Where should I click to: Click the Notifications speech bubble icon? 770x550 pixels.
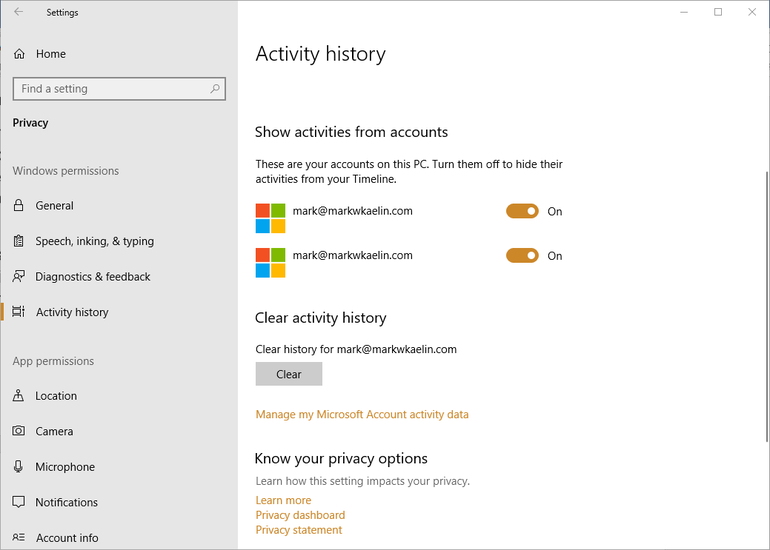tap(19, 502)
